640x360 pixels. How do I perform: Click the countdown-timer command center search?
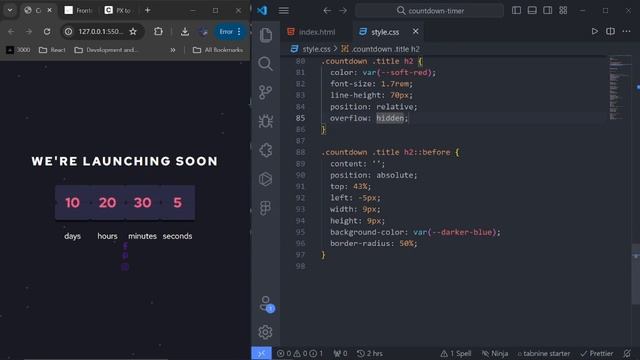pos(429,11)
